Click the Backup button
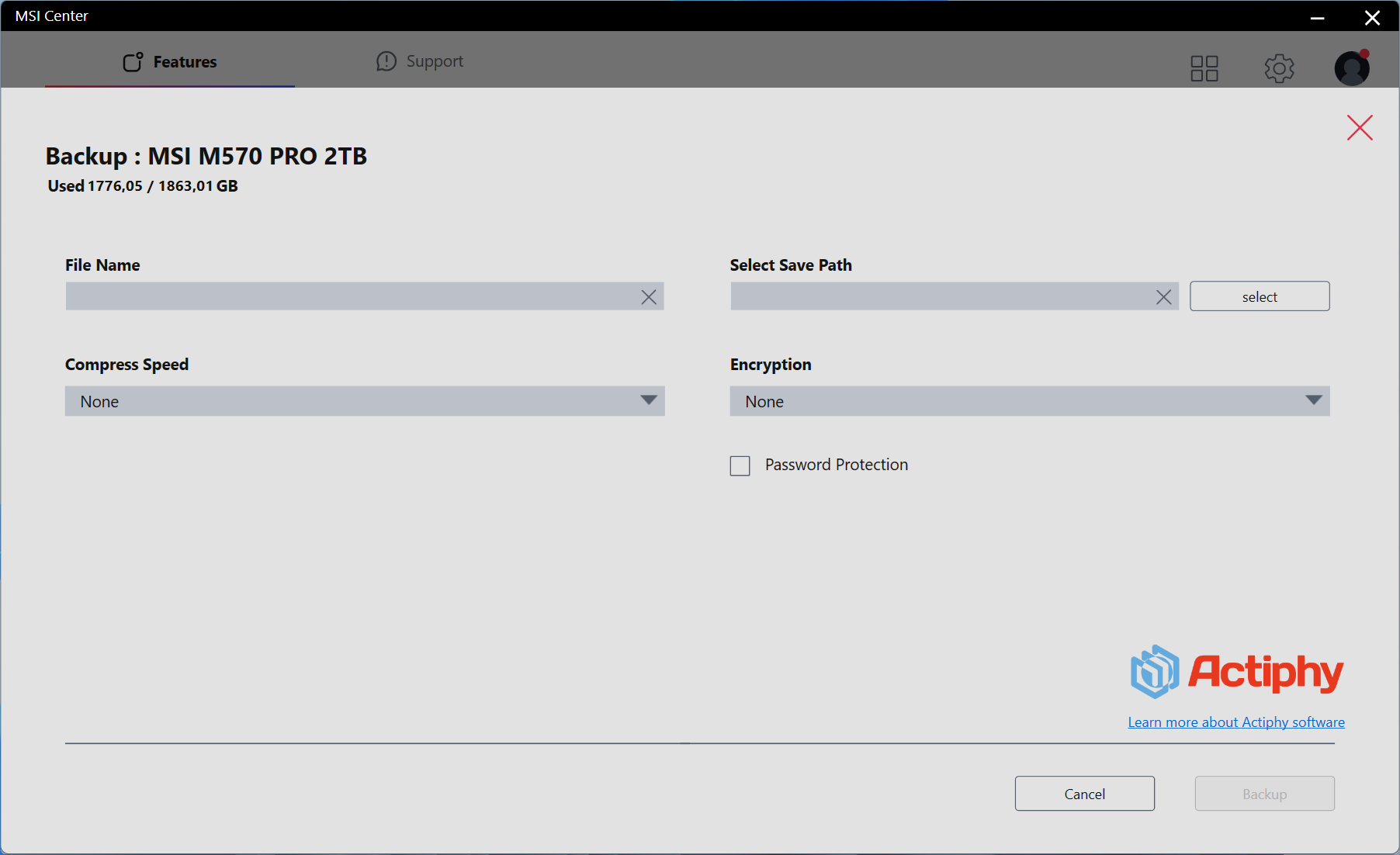Screen dimensions: 1400x855 point(1264,794)
